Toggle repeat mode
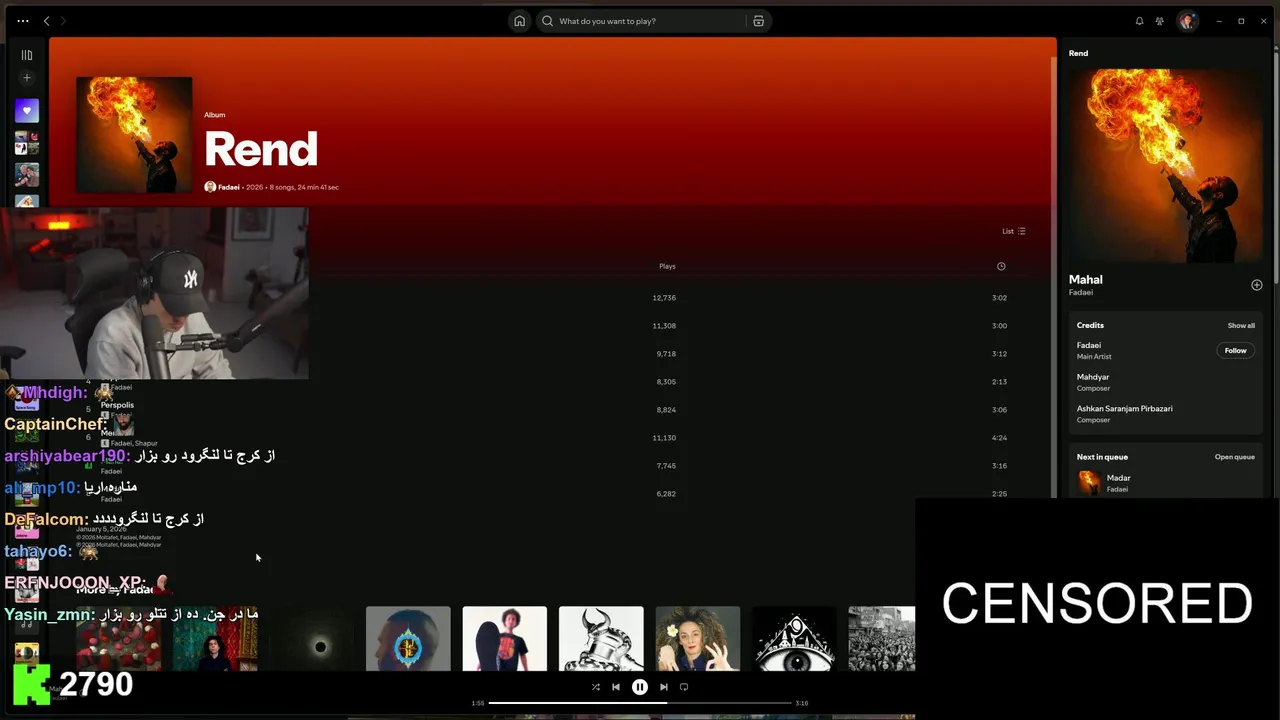1280x720 pixels. point(684,687)
